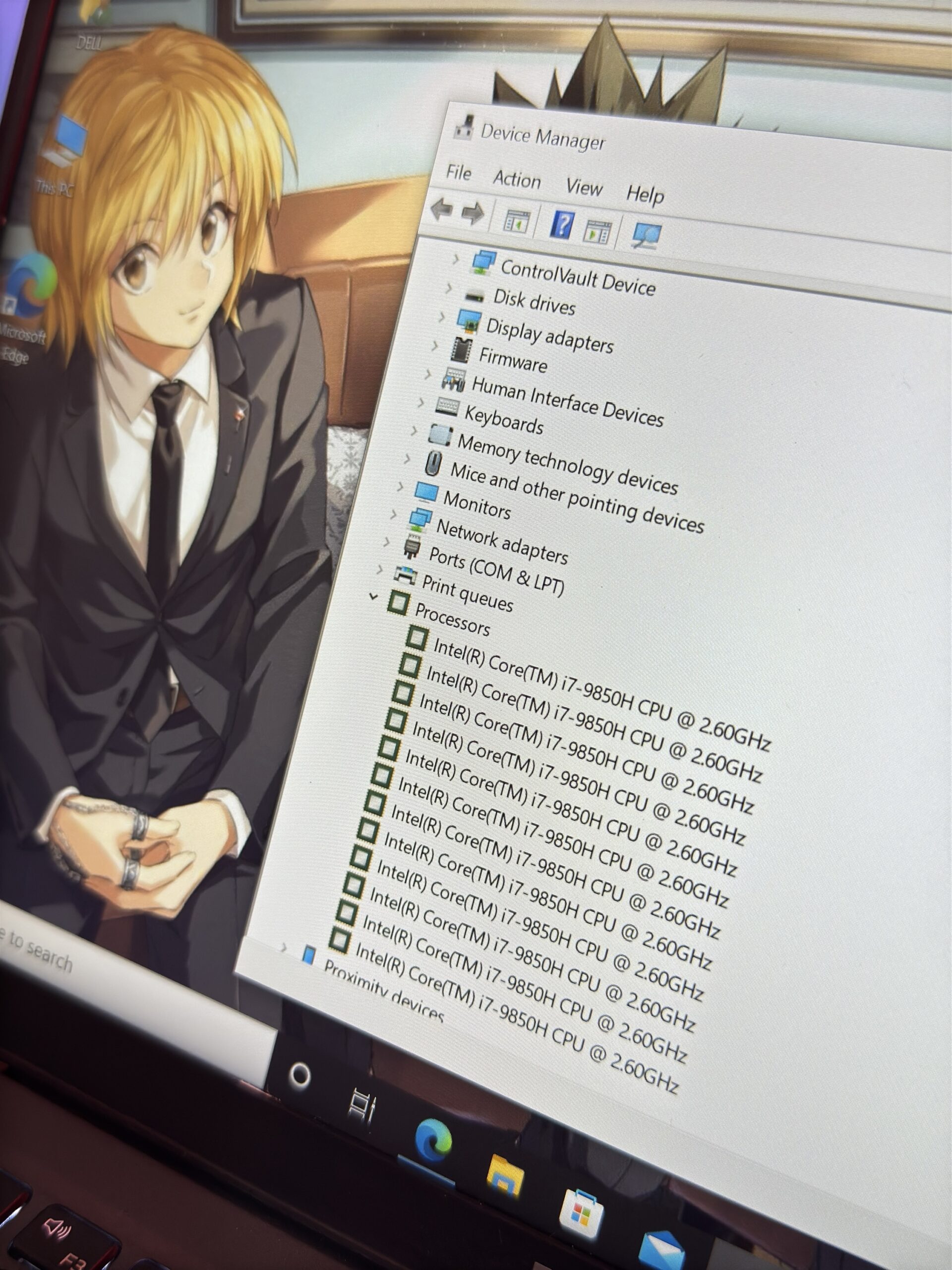The height and width of the screenshot is (1270, 952).
Task: Select the ControlVault Device label
Action: click(x=578, y=278)
